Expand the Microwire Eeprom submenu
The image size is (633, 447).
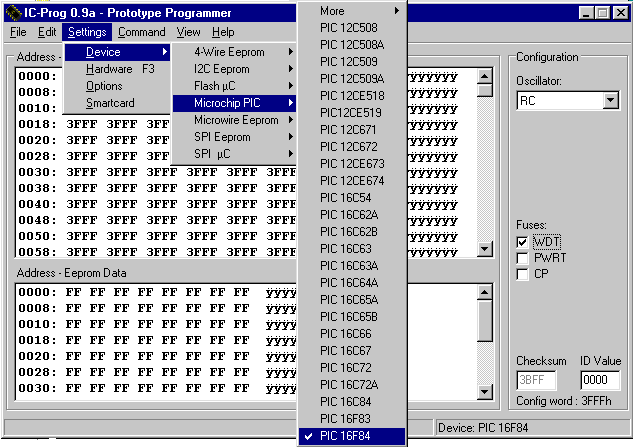[235, 120]
